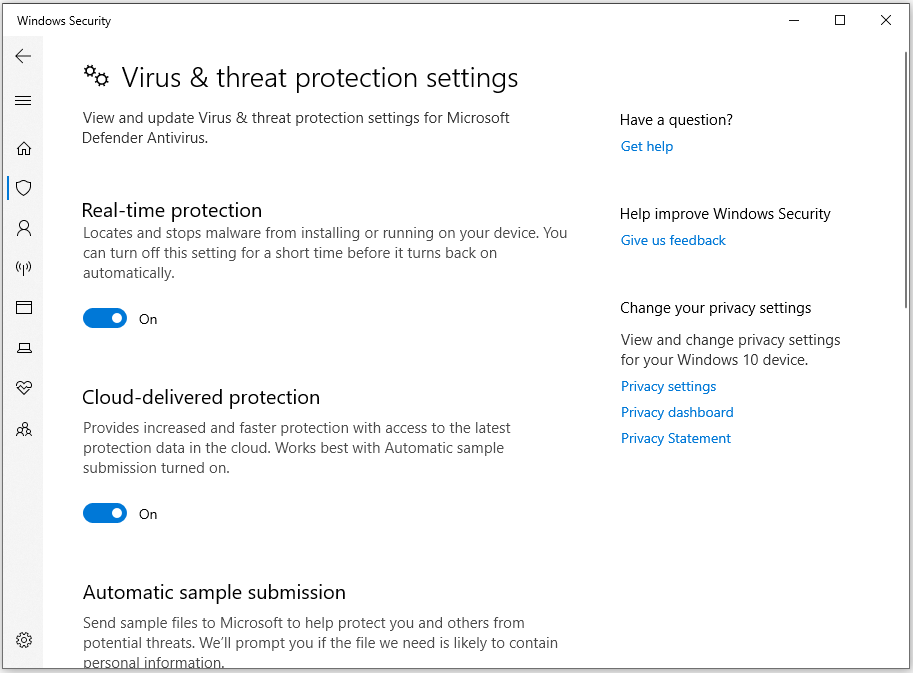Open Firewall & network protection
Viewport: 913px width, 673px height.
23,267
